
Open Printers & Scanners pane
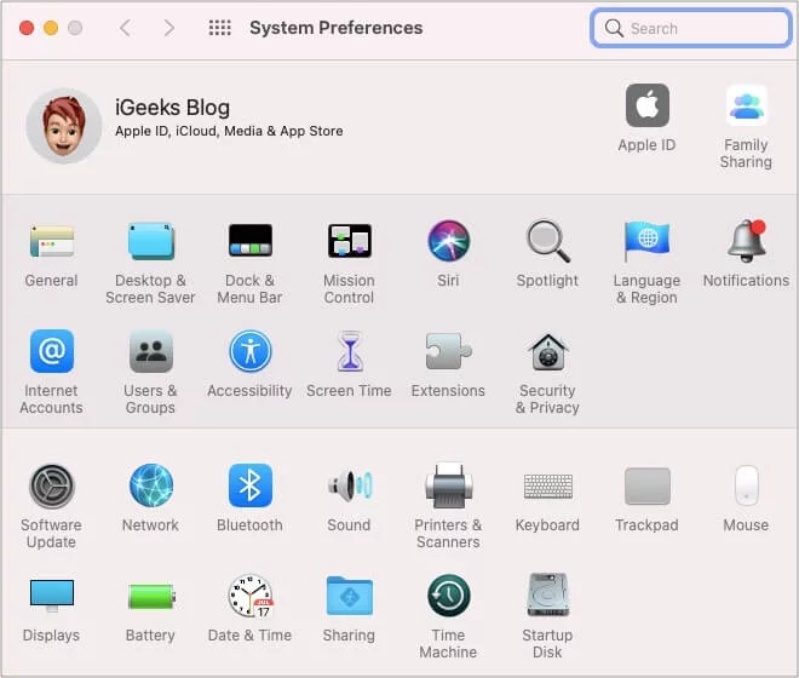click(448, 486)
